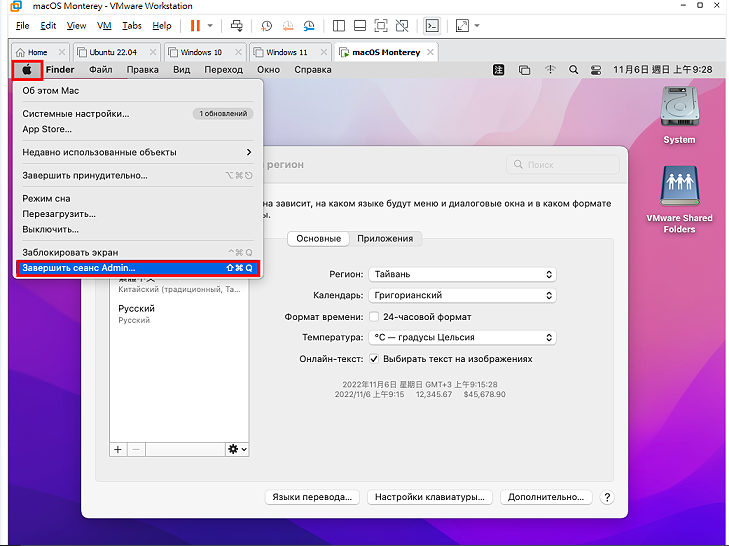Select Об этом Mac menu item
The width and height of the screenshot is (729, 546).
tap(138, 91)
